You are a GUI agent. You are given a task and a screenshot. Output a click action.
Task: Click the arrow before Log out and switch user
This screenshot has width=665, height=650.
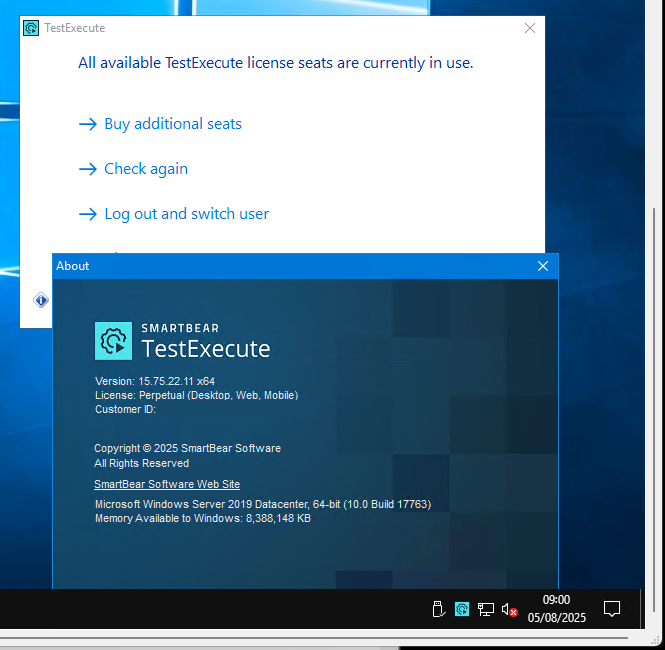[88, 214]
